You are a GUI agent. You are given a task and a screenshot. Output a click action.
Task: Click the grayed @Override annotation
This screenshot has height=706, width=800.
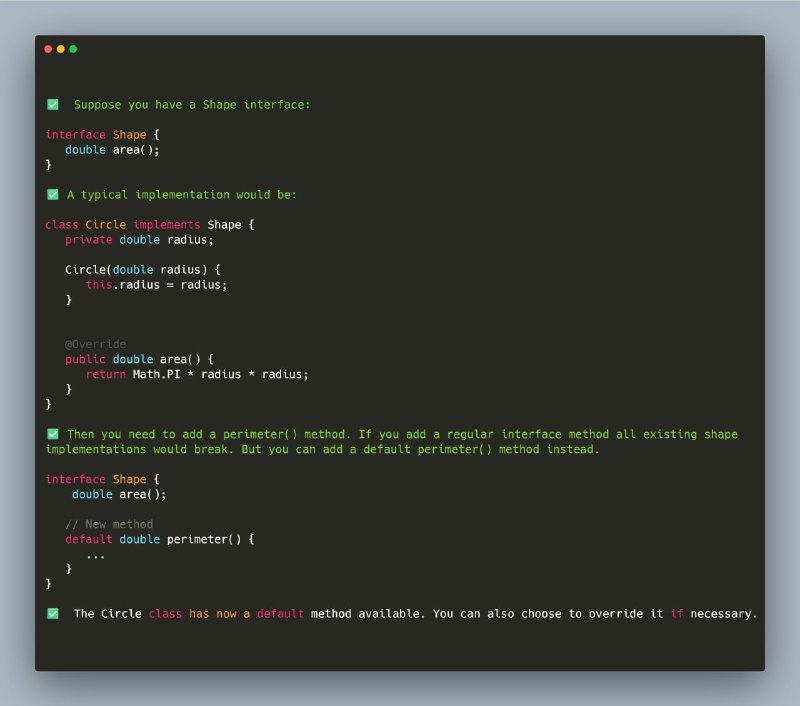(95, 344)
